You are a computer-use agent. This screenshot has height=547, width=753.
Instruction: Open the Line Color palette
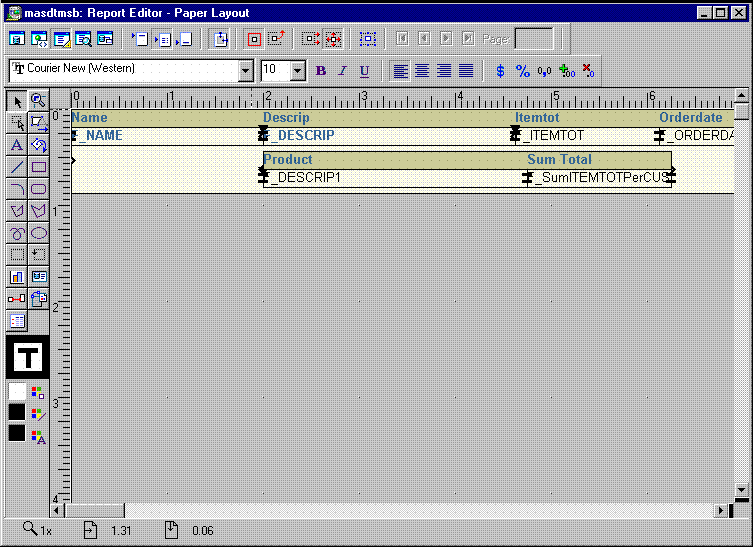(38, 414)
